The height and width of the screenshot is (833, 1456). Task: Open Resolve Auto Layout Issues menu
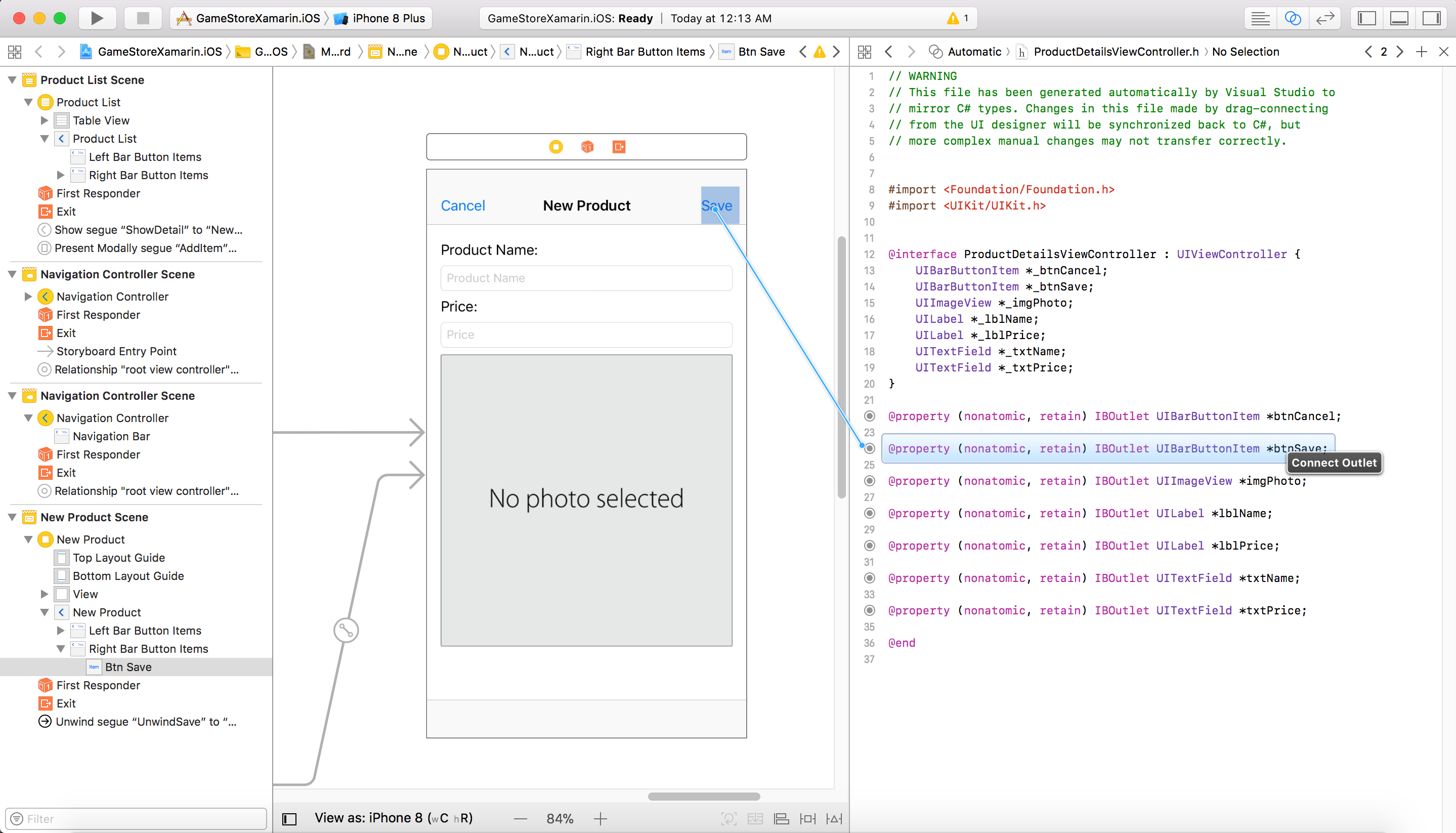tap(834, 819)
